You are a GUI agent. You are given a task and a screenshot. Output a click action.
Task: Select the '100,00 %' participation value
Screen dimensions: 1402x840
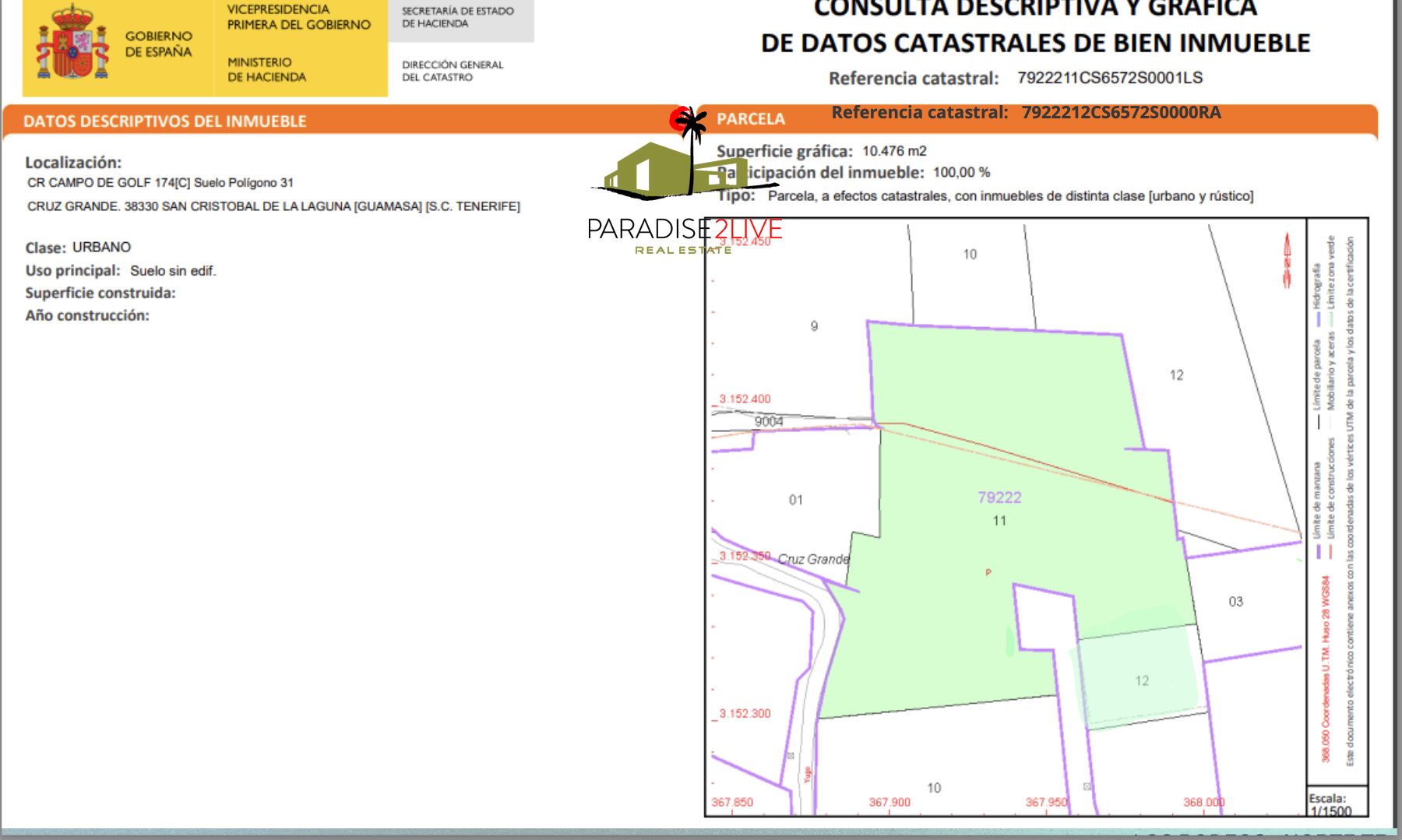click(x=961, y=173)
